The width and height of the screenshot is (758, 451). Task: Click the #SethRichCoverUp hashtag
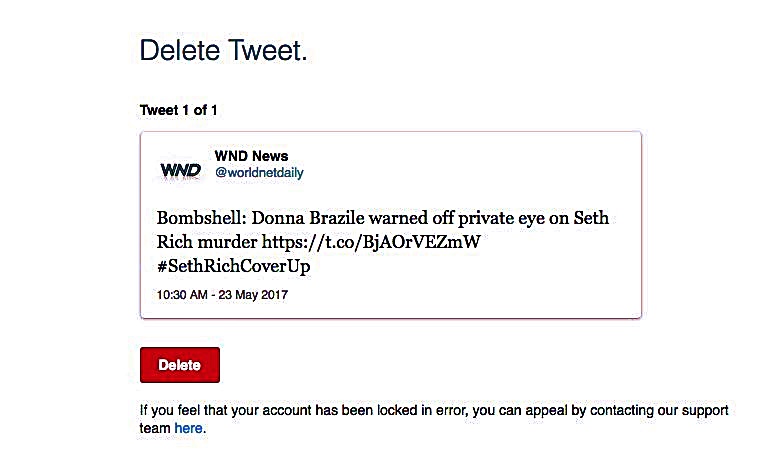(233, 266)
